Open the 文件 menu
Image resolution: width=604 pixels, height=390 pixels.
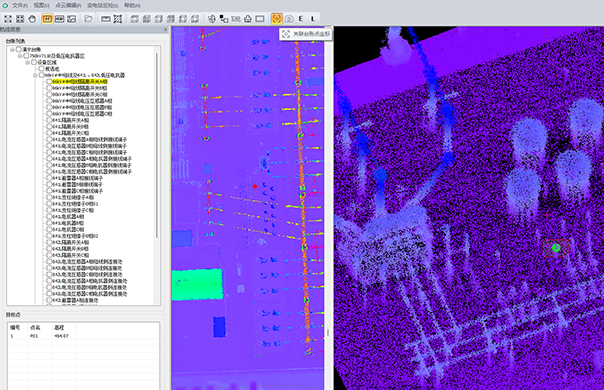pos(20,5)
